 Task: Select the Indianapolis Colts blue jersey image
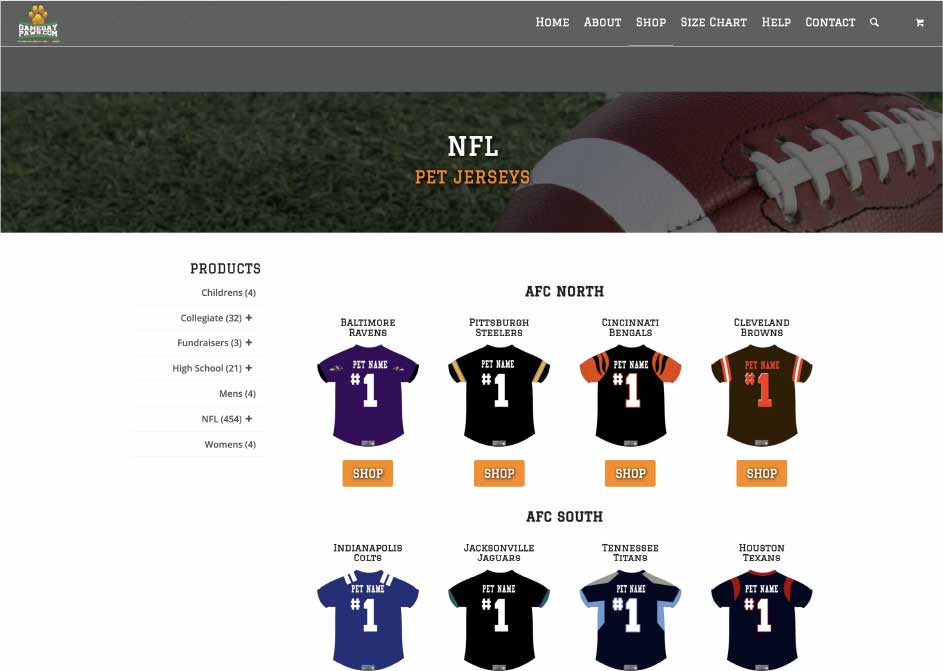pos(367,620)
